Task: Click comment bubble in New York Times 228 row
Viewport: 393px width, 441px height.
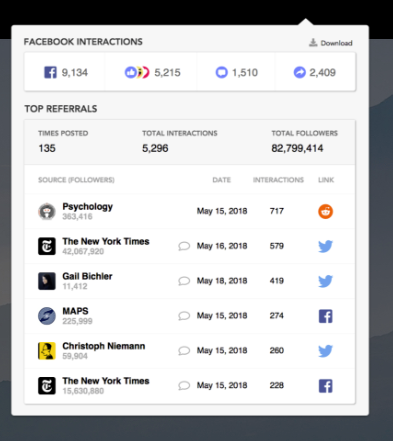Action: (x=184, y=386)
